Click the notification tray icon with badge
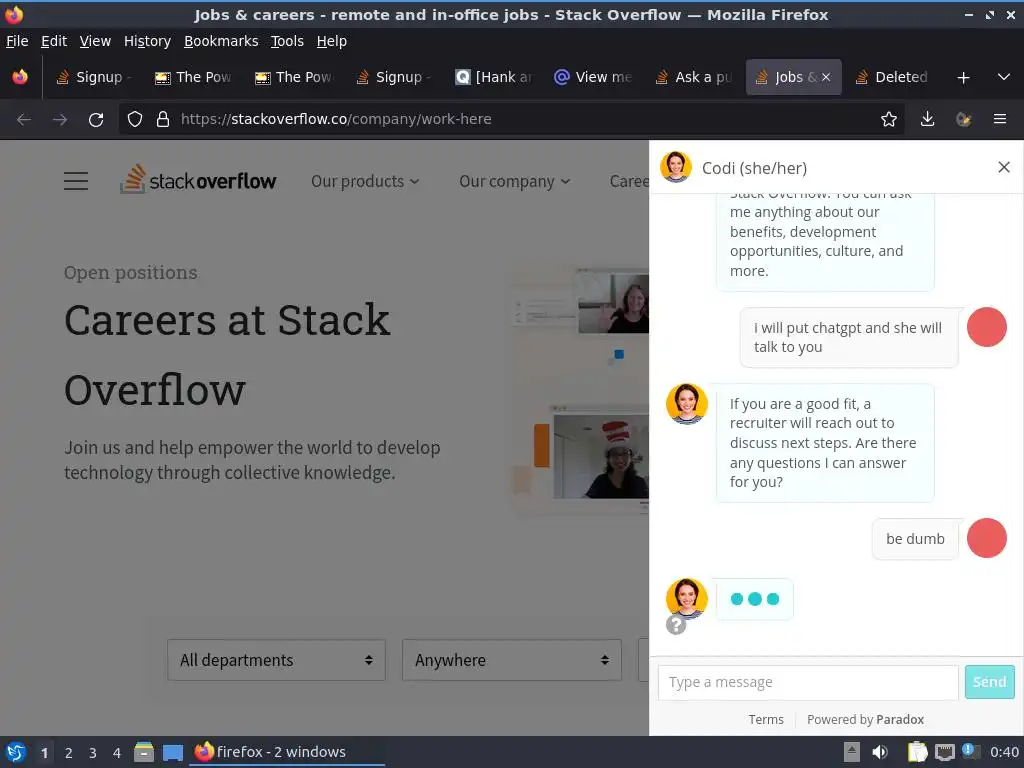Viewport: 1024px width, 768px height. (x=970, y=751)
